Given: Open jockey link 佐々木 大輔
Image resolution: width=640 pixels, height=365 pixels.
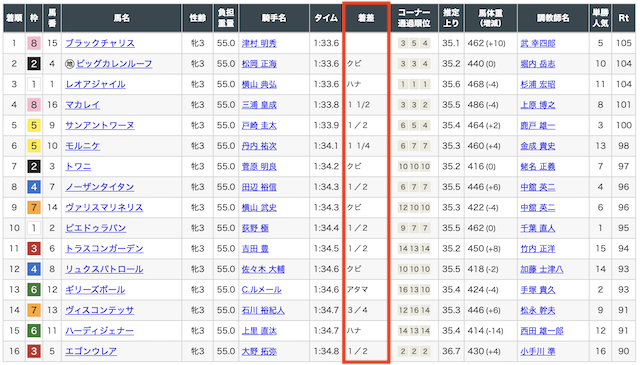Looking at the screenshot, I should (x=263, y=269).
